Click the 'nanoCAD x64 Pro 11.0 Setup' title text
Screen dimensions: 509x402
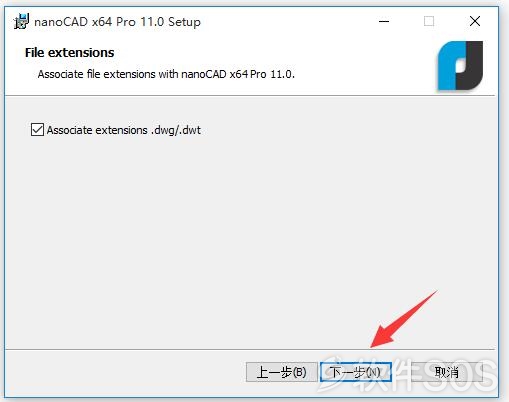click(117, 22)
